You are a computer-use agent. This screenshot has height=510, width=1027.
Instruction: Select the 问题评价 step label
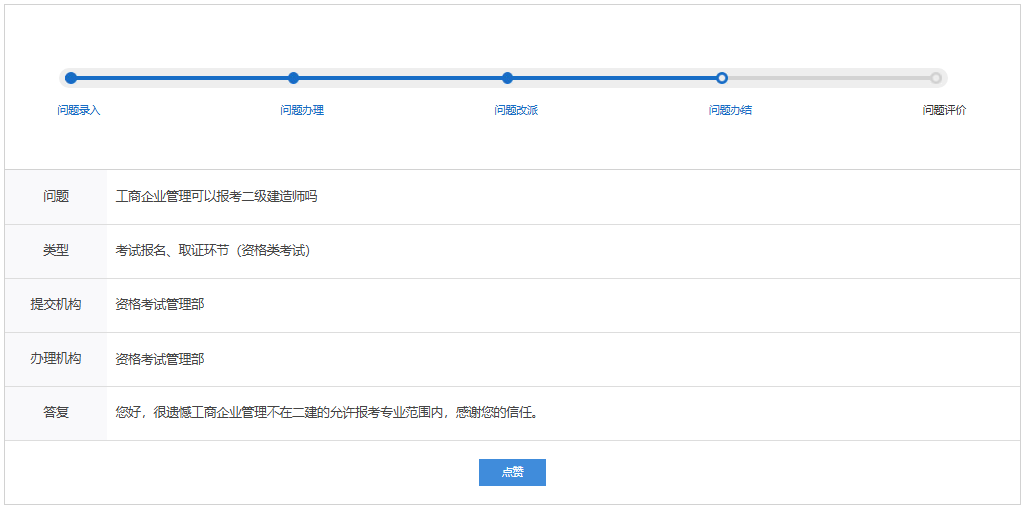pyautogui.click(x=944, y=110)
